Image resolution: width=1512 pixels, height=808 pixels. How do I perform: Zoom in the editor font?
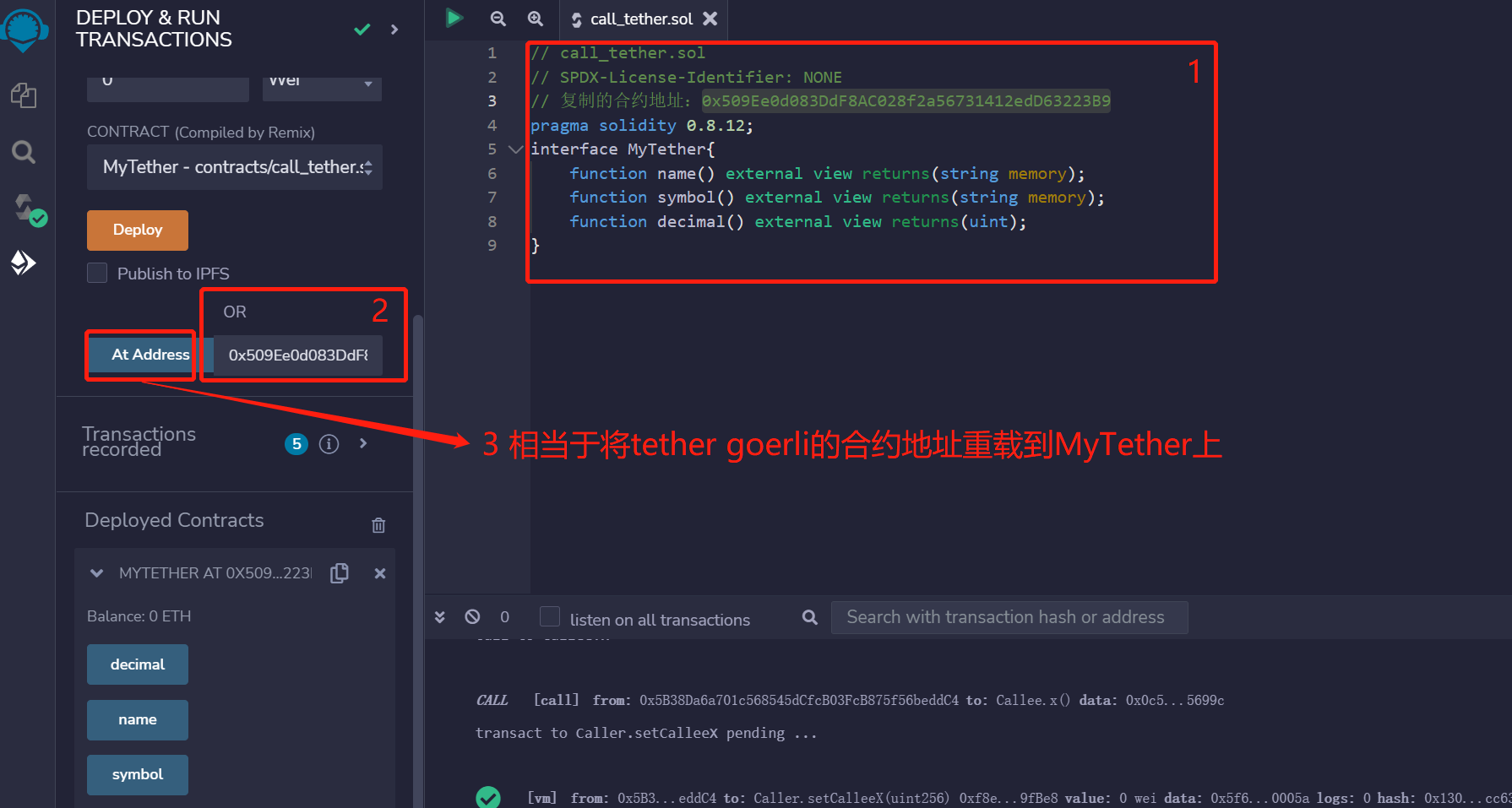(536, 19)
